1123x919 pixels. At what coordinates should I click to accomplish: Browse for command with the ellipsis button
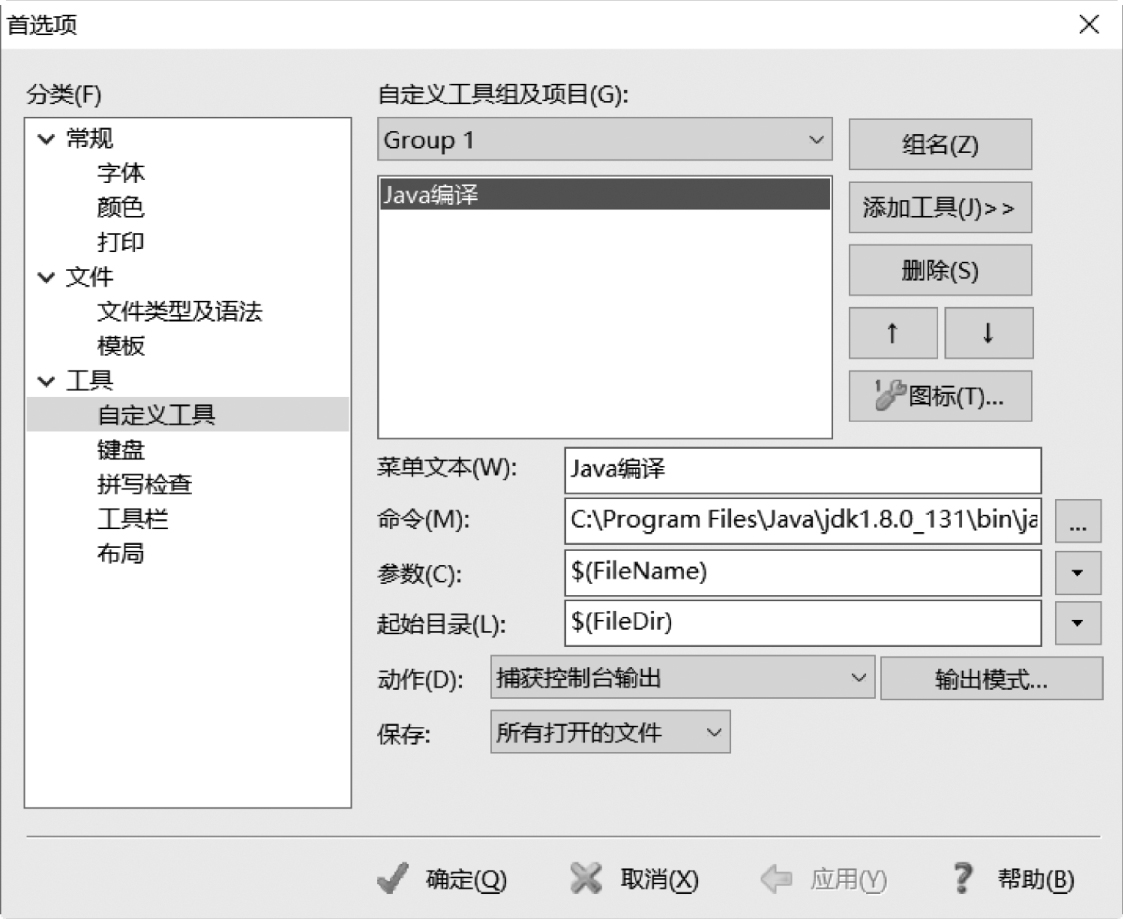pyautogui.click(x=1078, y=522)
